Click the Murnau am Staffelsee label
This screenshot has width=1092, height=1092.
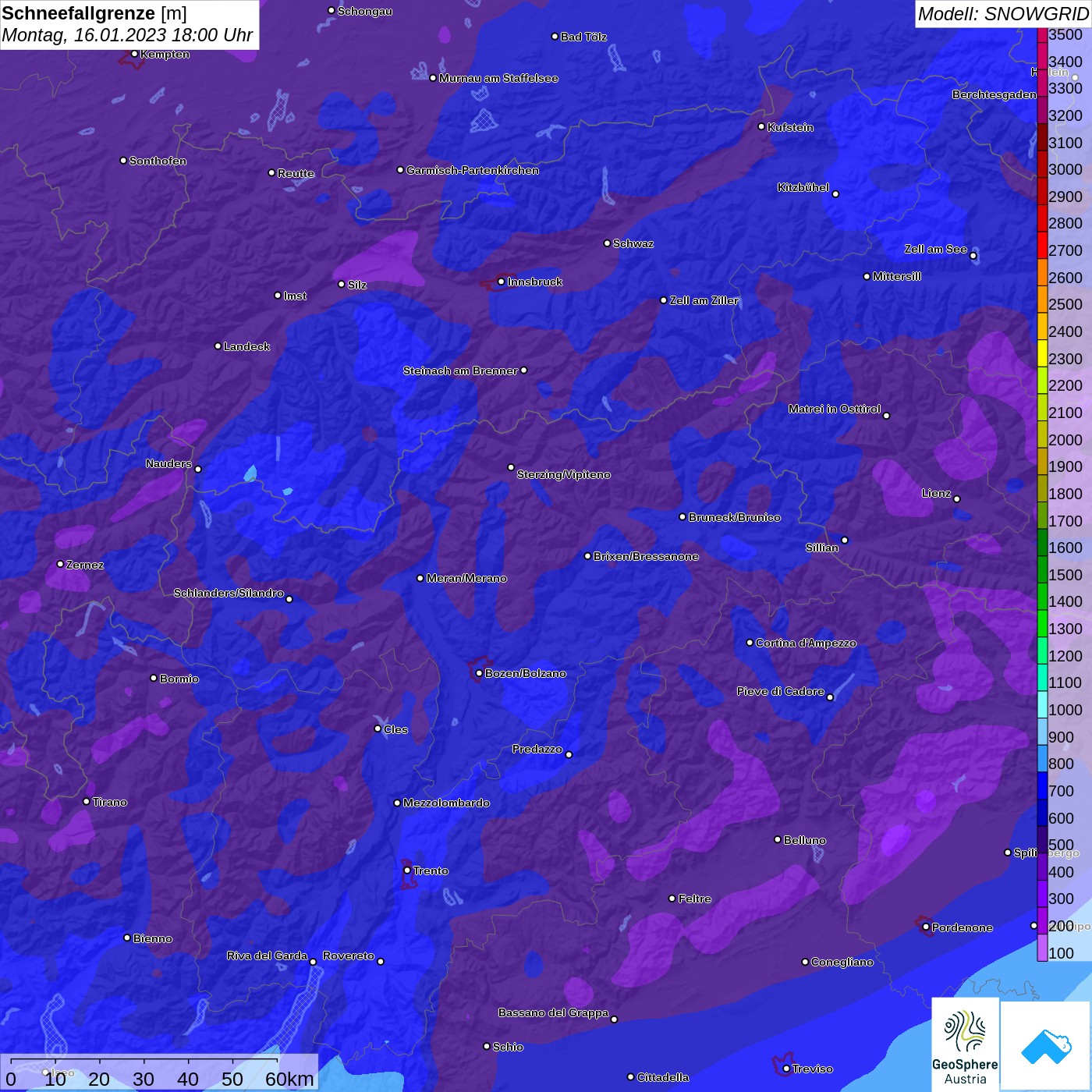pos(498,78)
